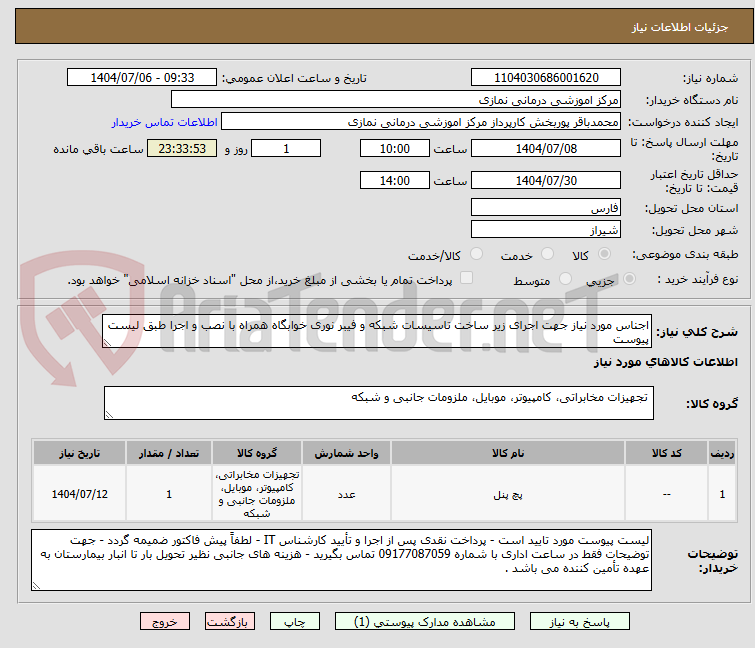Click the پچ پنل item name cell

pyautogui.click(x=508, y=494)
